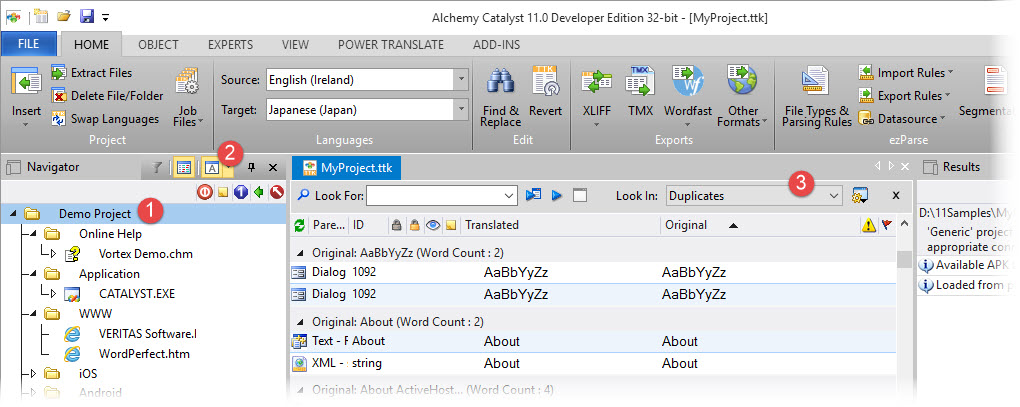Switch to the OBJECT ribbon tab

[158, 45]
